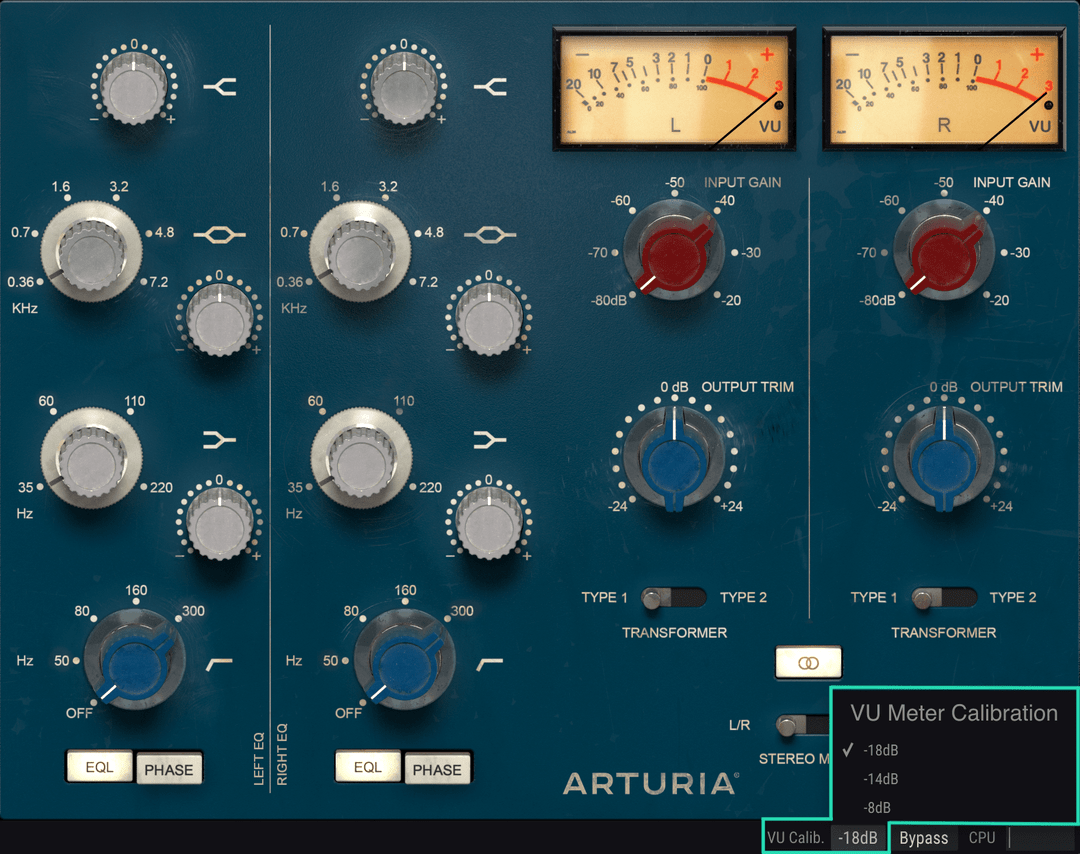Click the left EQ mid frequency KHz knob
Image resolution: width=1080 pixels, height=854 pixels.
(x=92, y=252)
